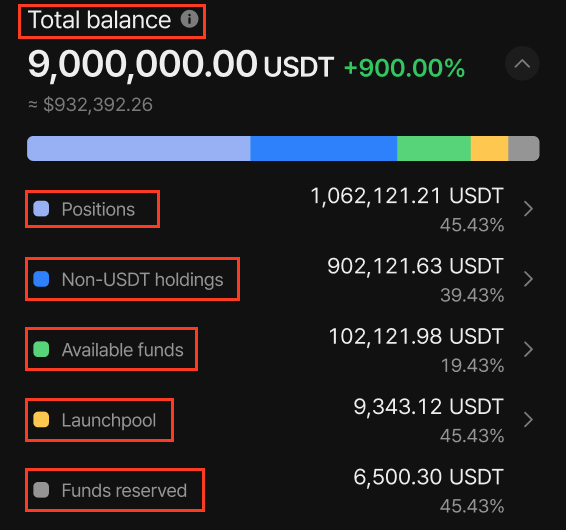Collapse balance breakdown with up chevron
Viewport: 566px width, 530px height.
pos(522,64)
